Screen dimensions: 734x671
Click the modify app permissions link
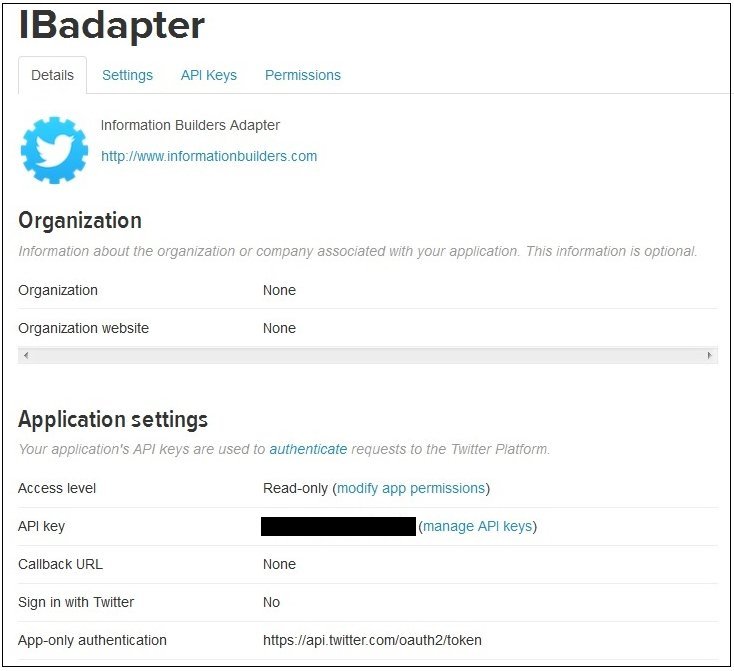(x=411, y=488)
